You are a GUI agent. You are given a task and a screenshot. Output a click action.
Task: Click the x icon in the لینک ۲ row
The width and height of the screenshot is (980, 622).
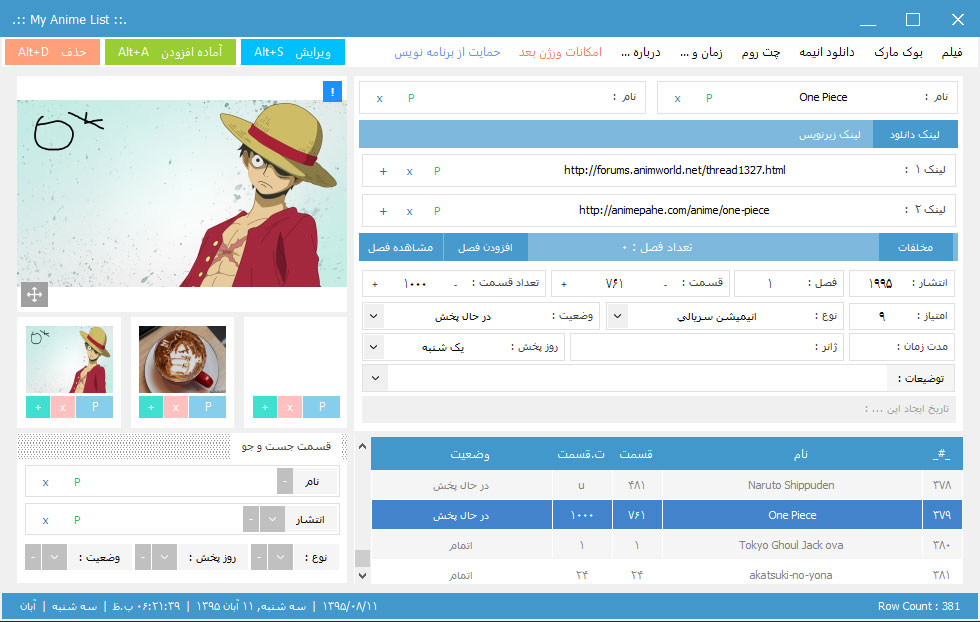click(409, 211)
